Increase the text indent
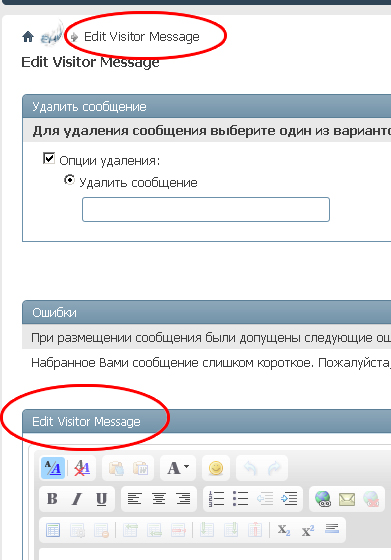This screenshot has width=391, height=560. point(289,499)
